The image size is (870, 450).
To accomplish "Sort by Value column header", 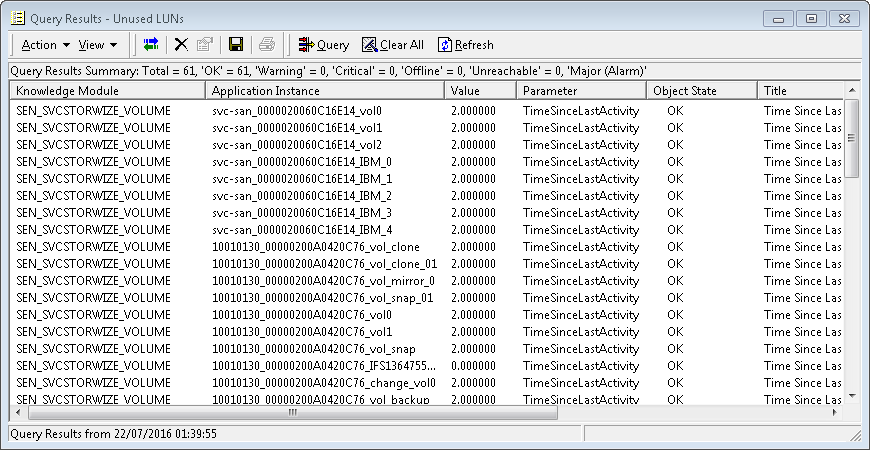I will click(x=480, y=90).
